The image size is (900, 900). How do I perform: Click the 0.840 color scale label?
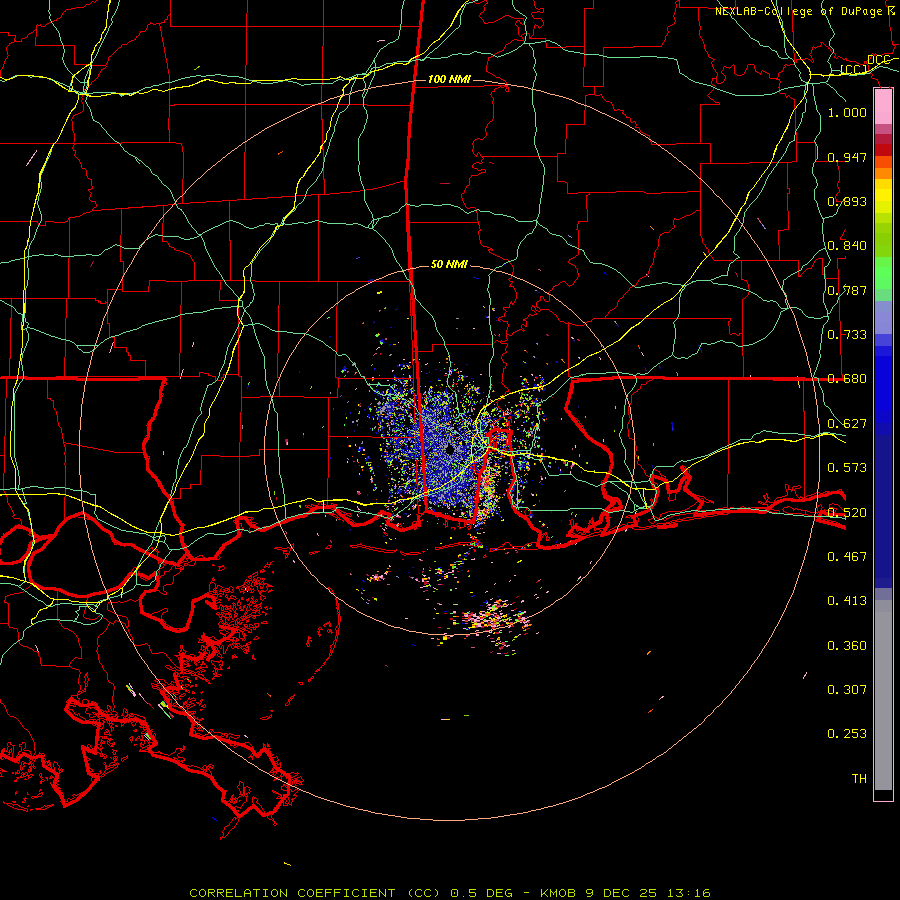coord(847,246)
